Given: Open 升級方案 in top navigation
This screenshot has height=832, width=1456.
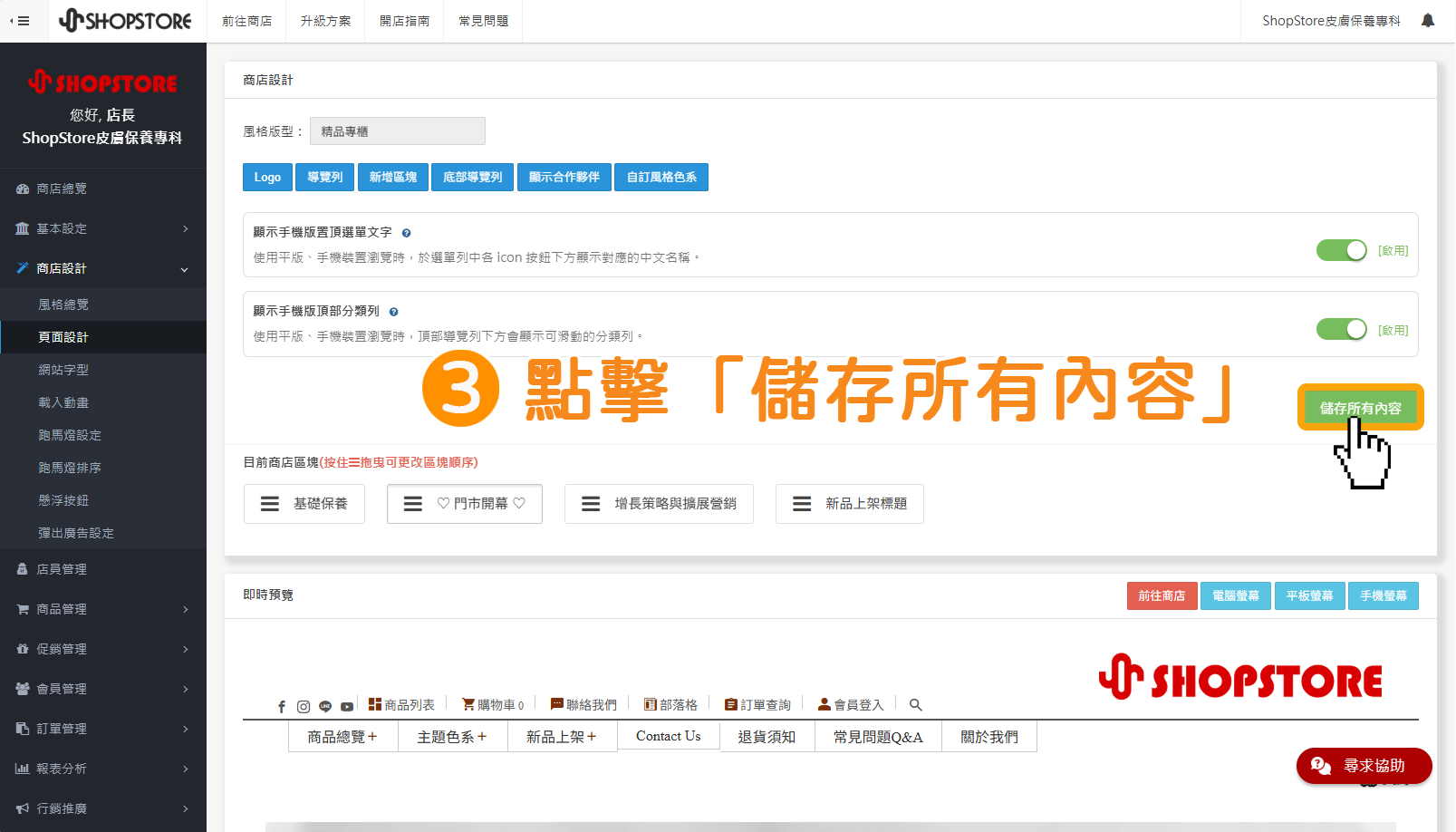Looking at the screenshot, I should click(325, 21).
